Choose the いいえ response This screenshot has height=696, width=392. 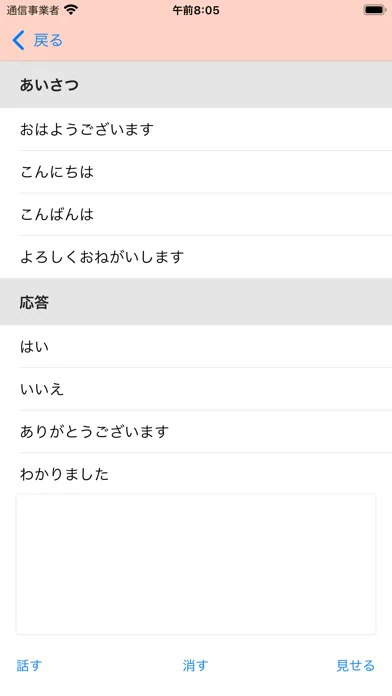click(196, 389)
